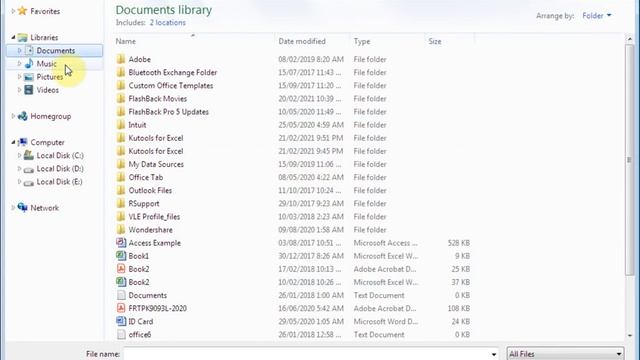This screenshot has height=360, width=640.
Task: Click the Book2 PDF file icon
Action: [x=121, y=269]
